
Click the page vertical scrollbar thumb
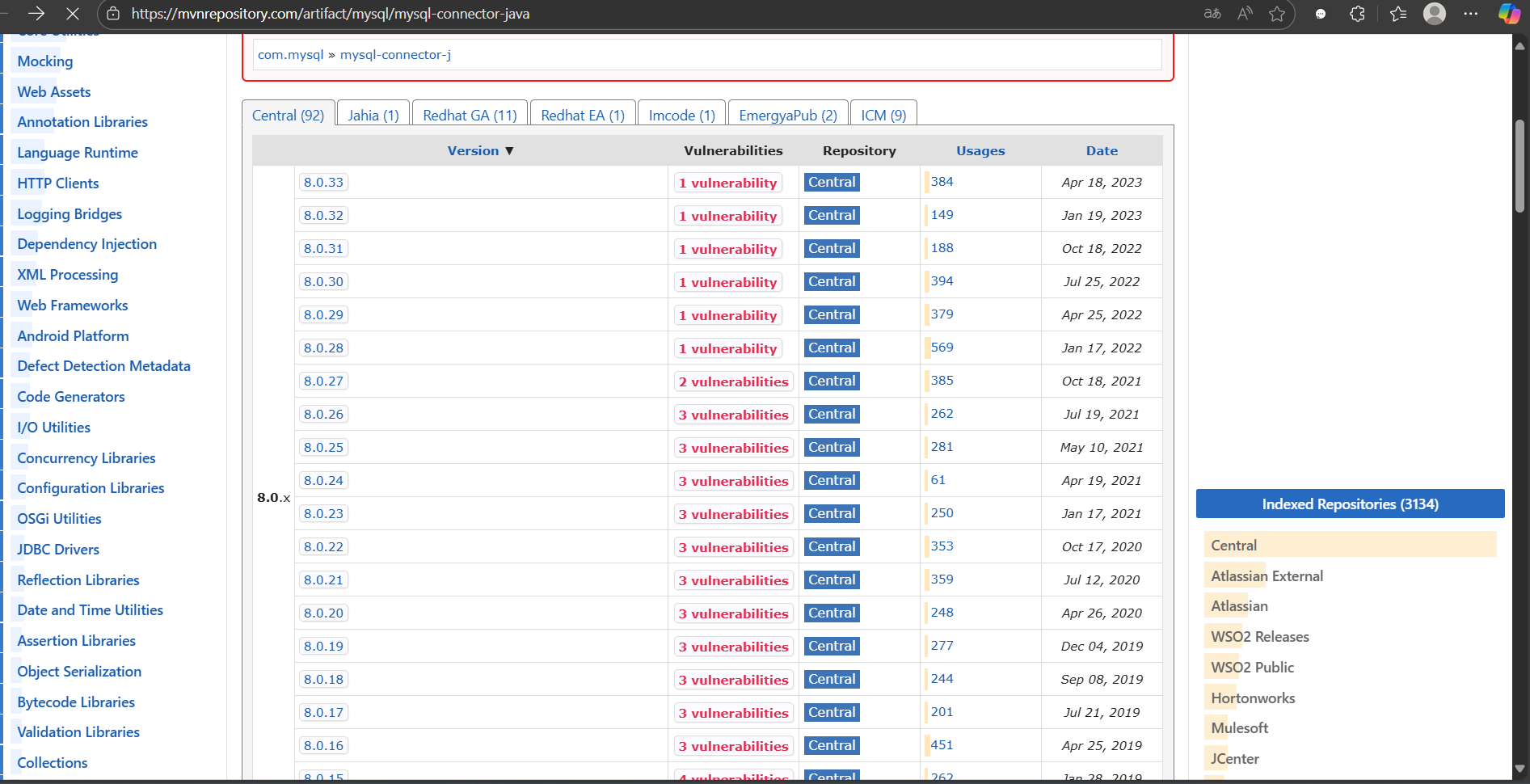coord(1519,166)
